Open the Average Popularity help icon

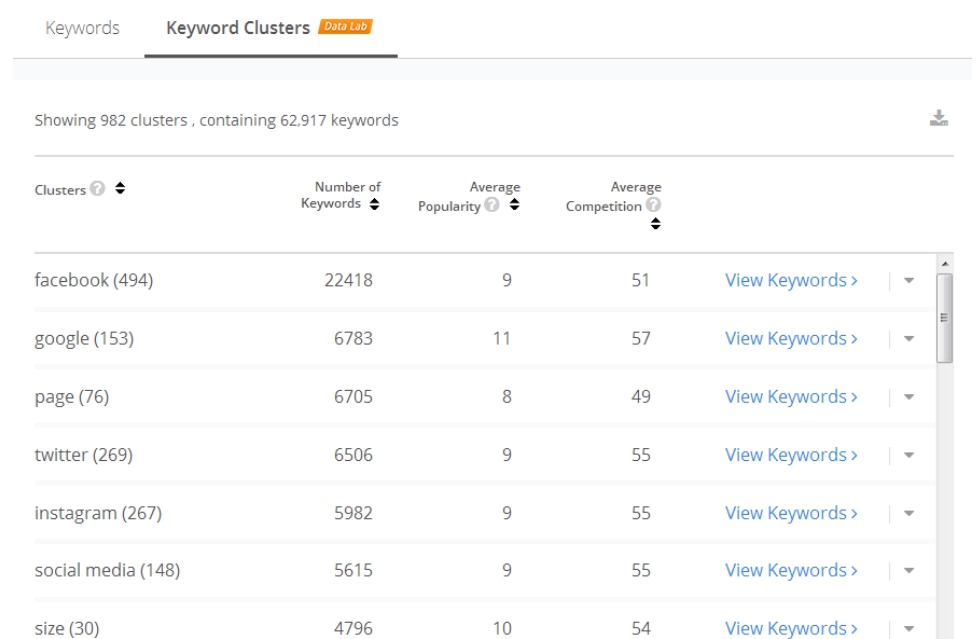tap(492, 205)
